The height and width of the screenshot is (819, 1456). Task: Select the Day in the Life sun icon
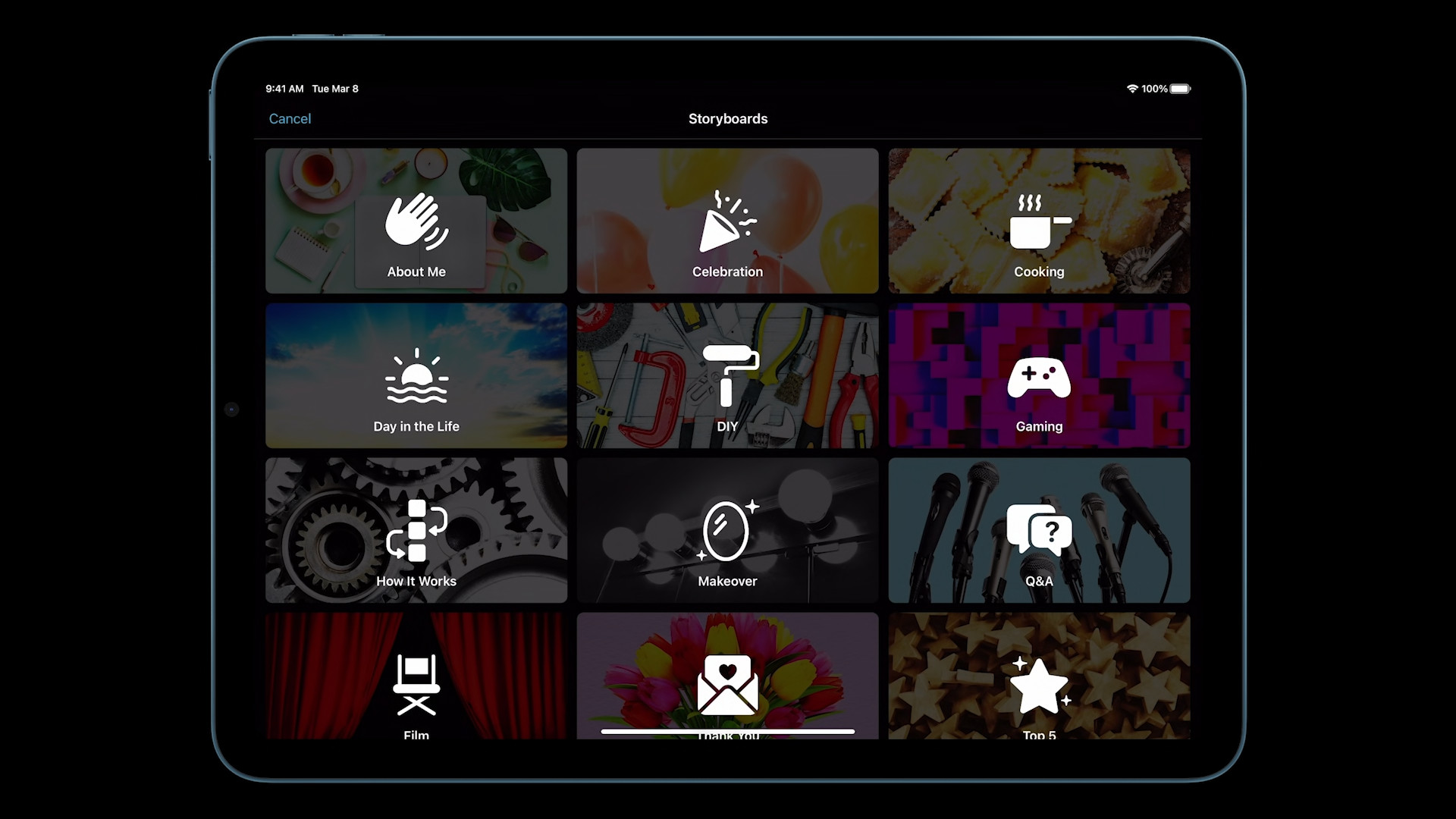point(416,378)
